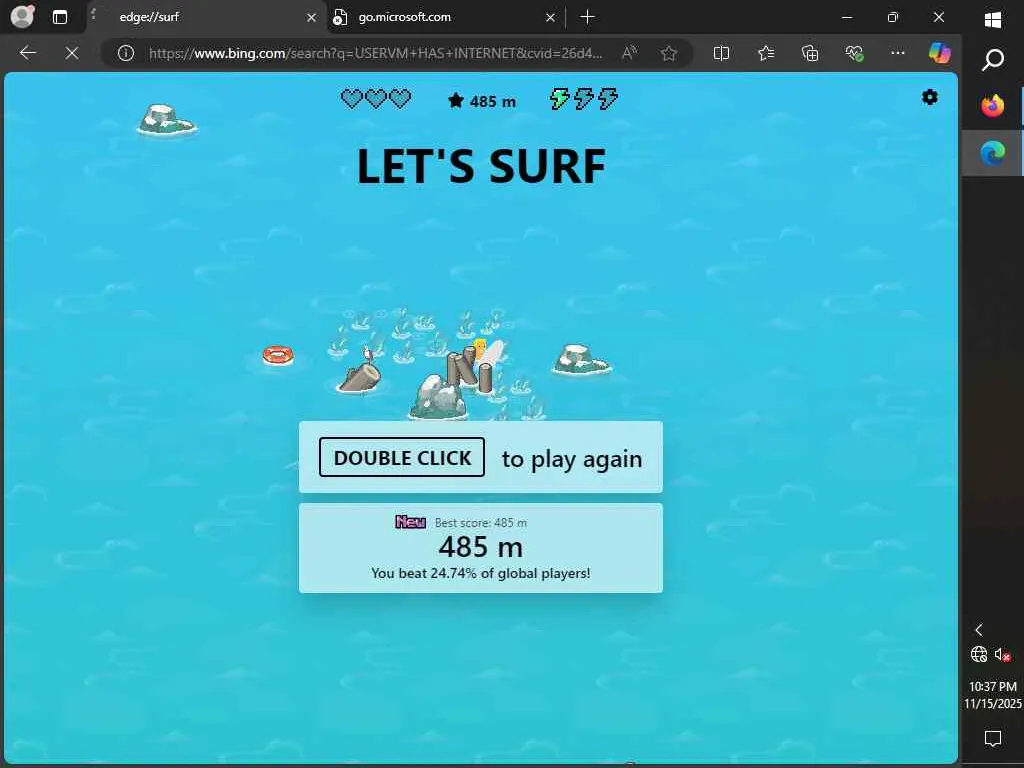Click the surfer character
The image size is (1024, 768).
(482, 350)
